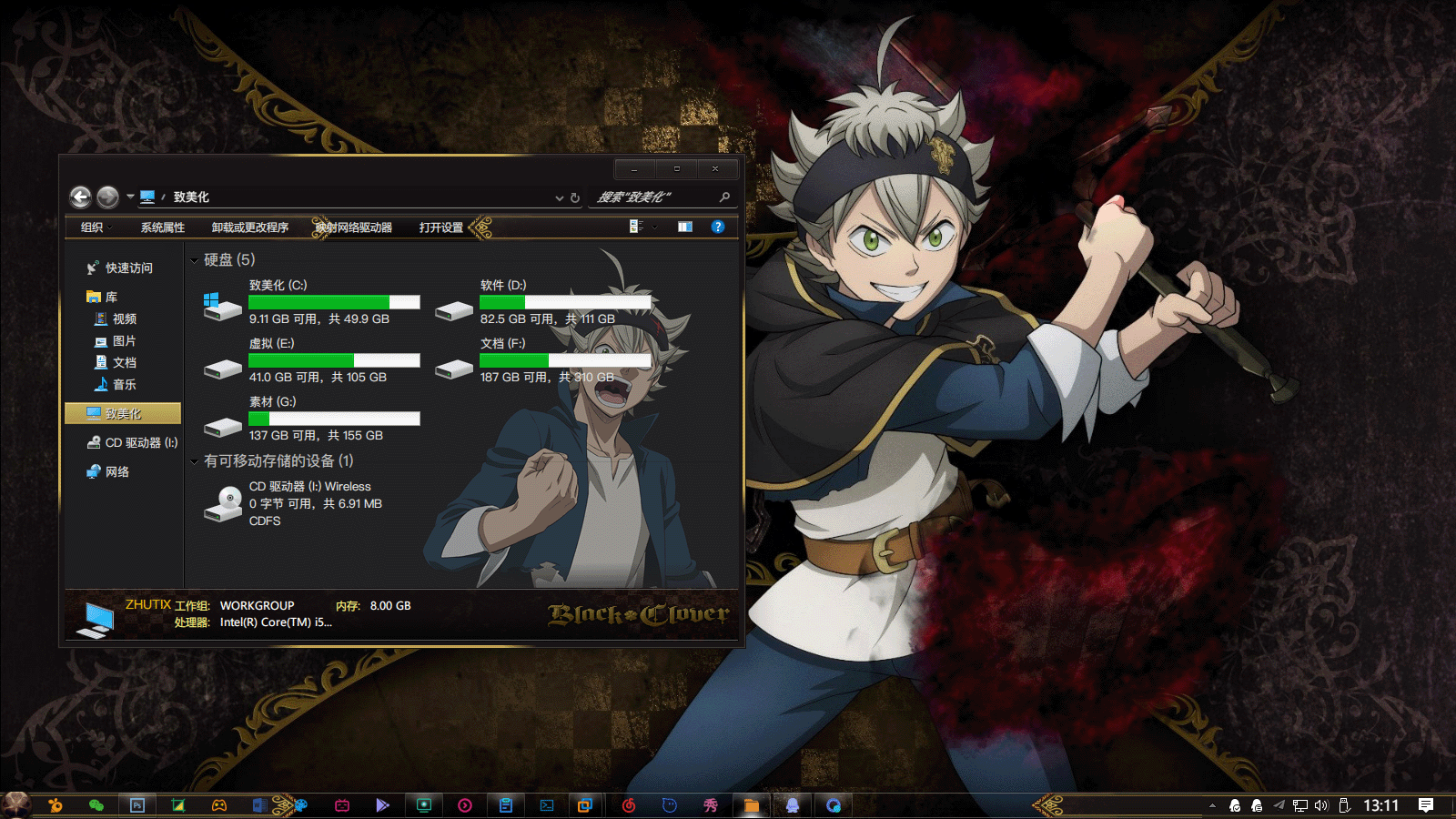Click the search magnifier icon

(x=724, y=197)
